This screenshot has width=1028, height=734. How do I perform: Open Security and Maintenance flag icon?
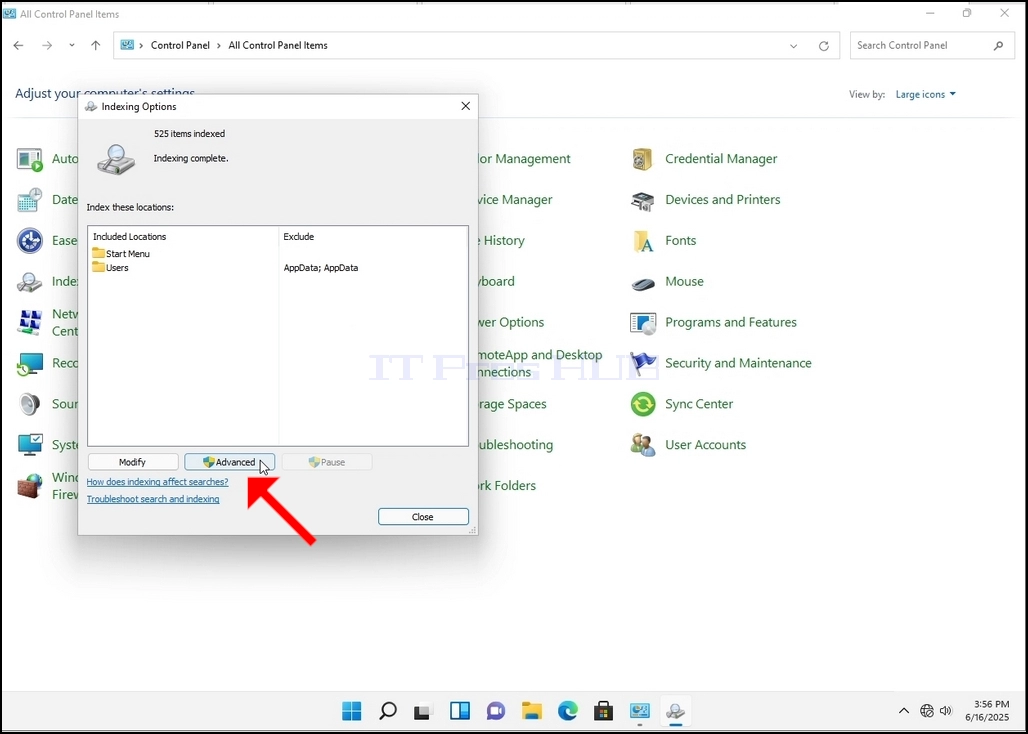642,364
